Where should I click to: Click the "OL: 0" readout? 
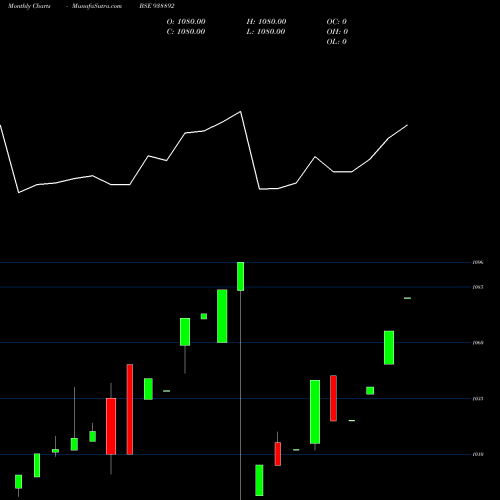click(x=337, y=42)
